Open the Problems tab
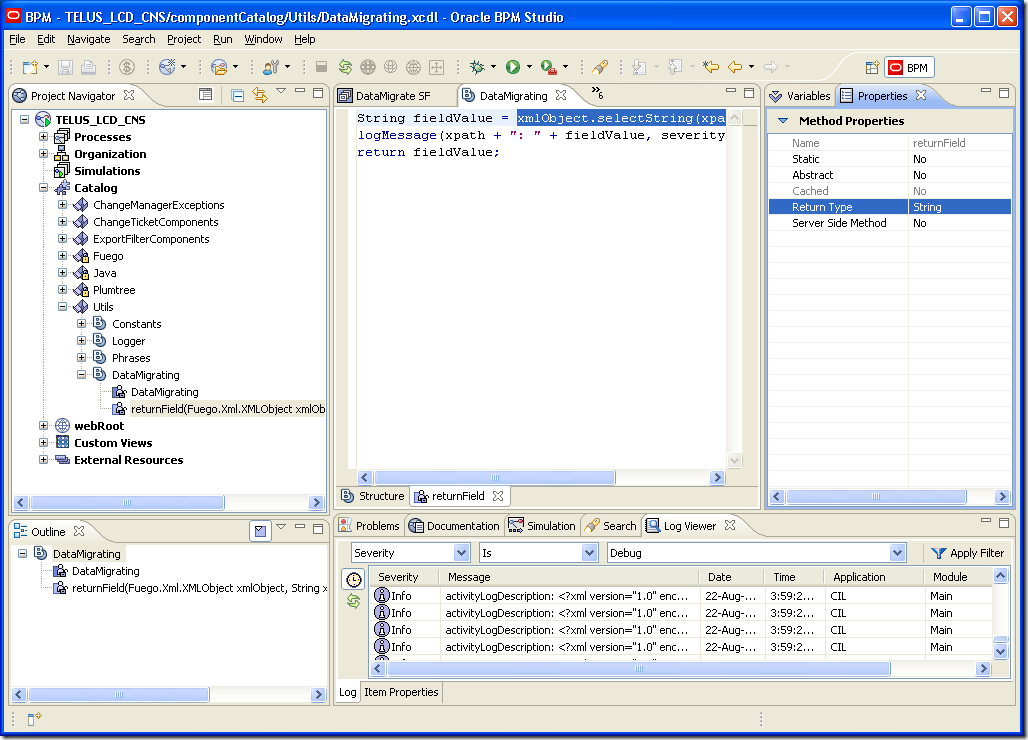Image resolution: width=1028 pixels, height=740 pixels. point(369,526)
